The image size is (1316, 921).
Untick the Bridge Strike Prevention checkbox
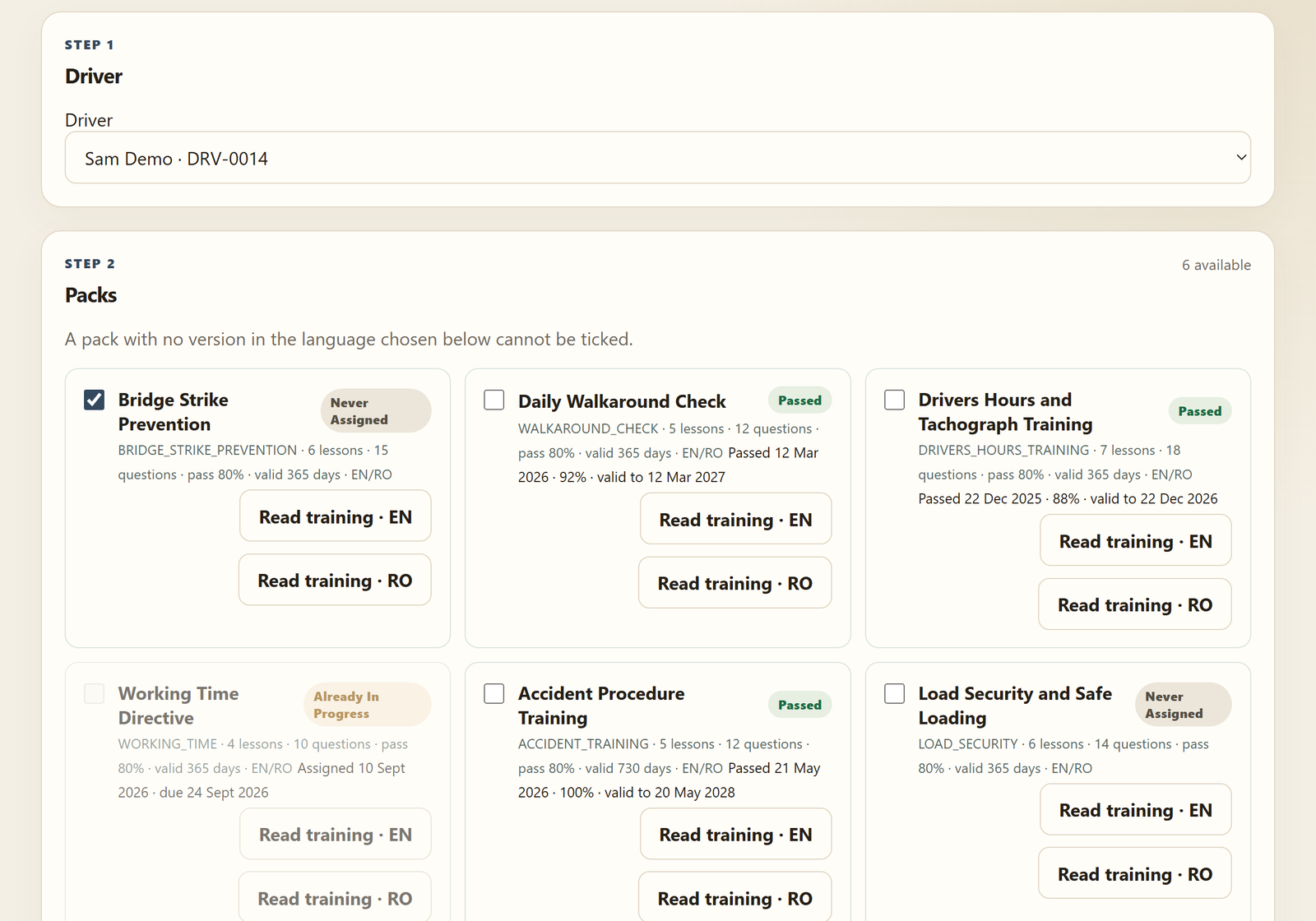point(95,400)
